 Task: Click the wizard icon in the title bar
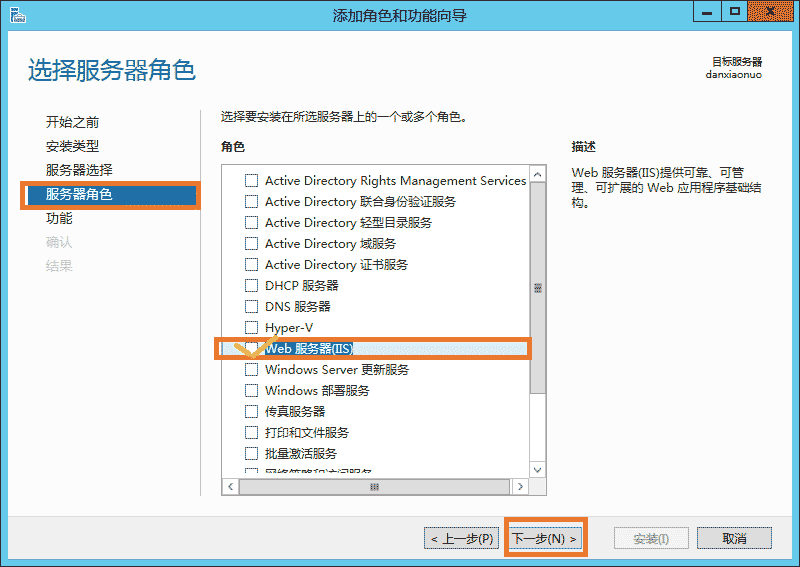pos(17,14)
